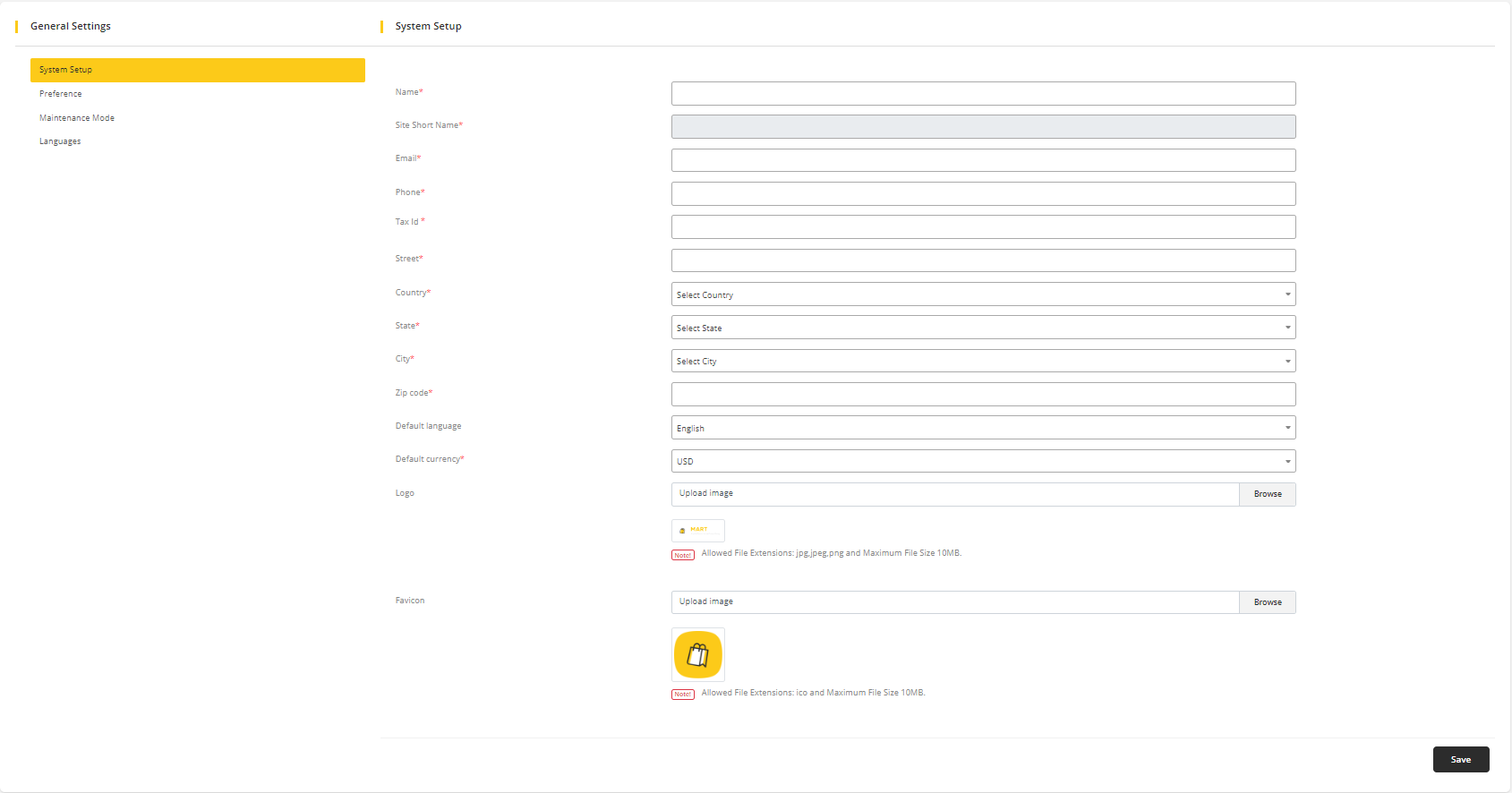Go to Maintenance Mode settings
Image resolution: width=1512 pixels, height=793 pixels.
click(x=77, y=118)
